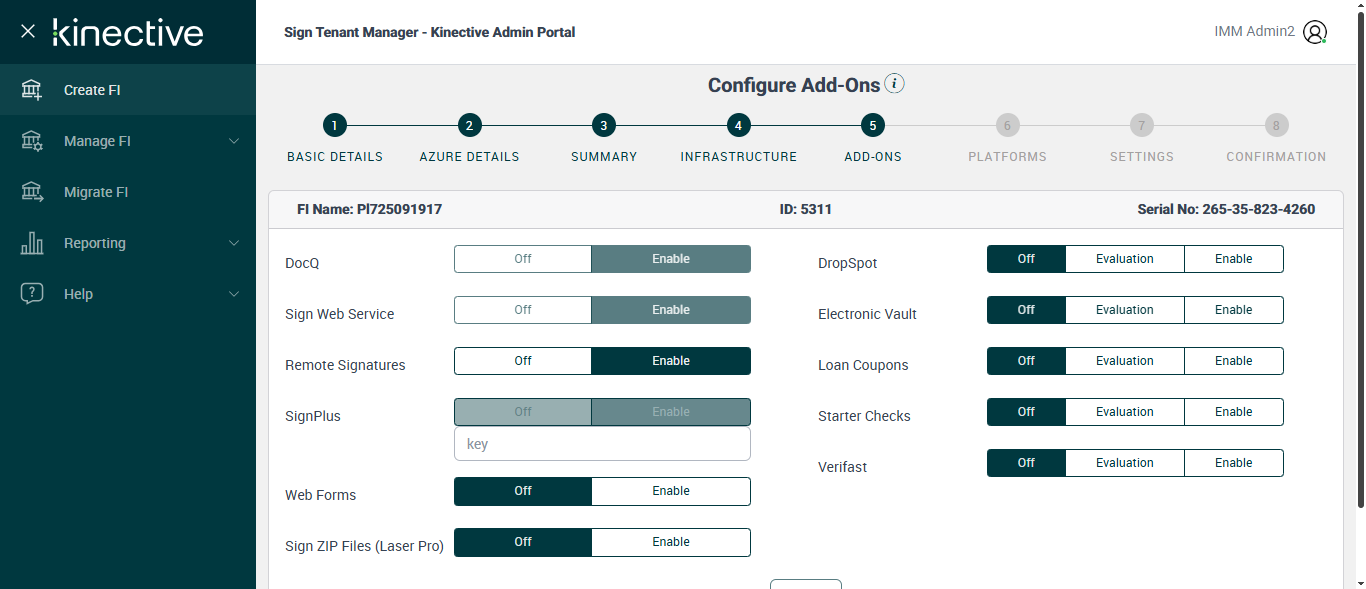The width and height of the screenshot is (1366, 589).
Task: Click the Serial No: 265-35-823-4260 text
Action: click(x=1226, y=210)
